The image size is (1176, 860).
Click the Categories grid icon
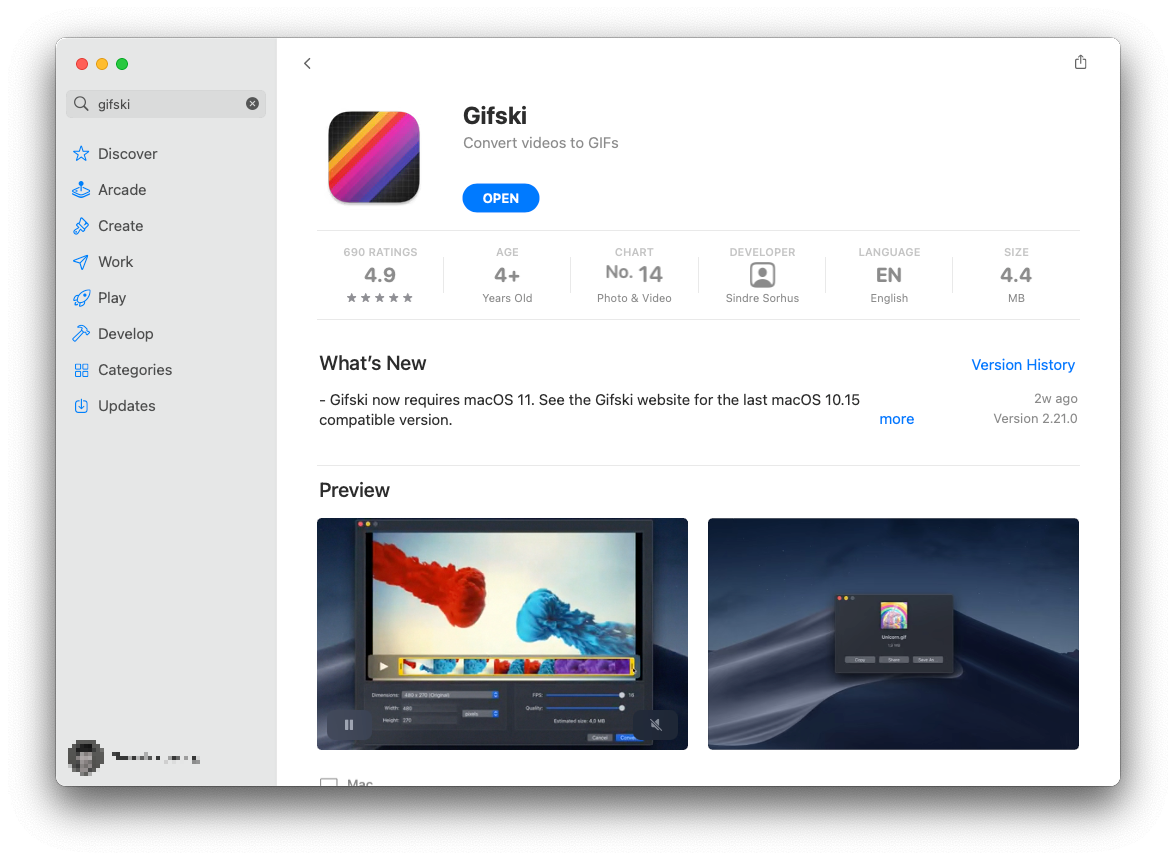(81, 370)
